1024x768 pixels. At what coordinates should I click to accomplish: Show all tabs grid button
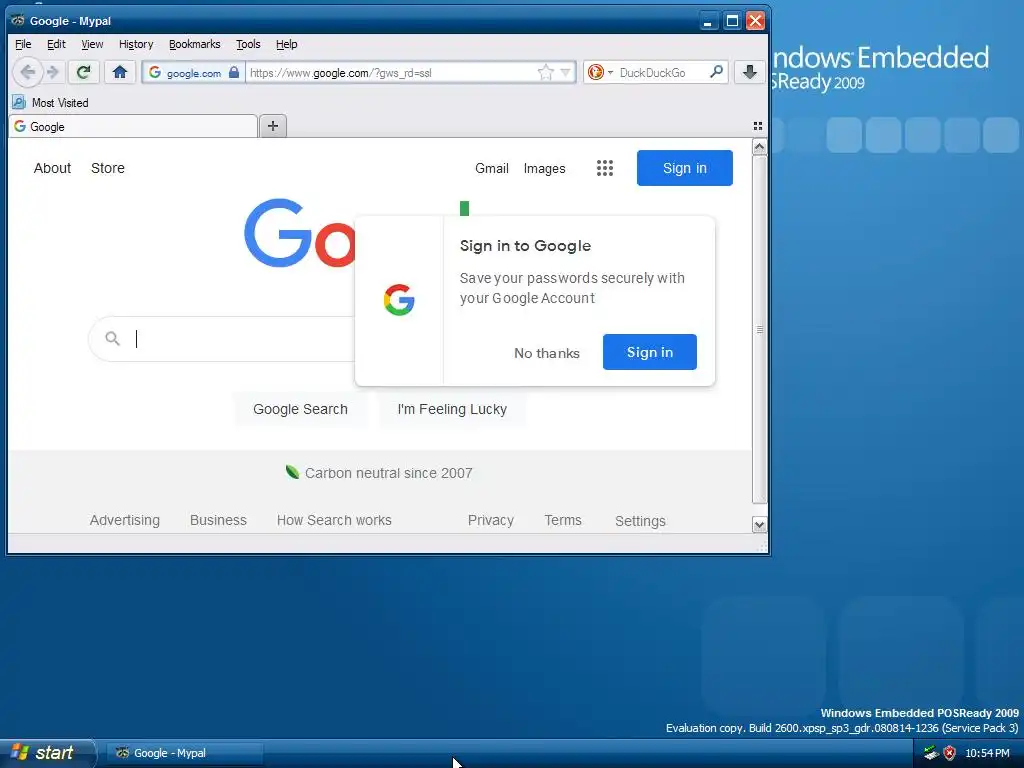[x=758, y=126]
